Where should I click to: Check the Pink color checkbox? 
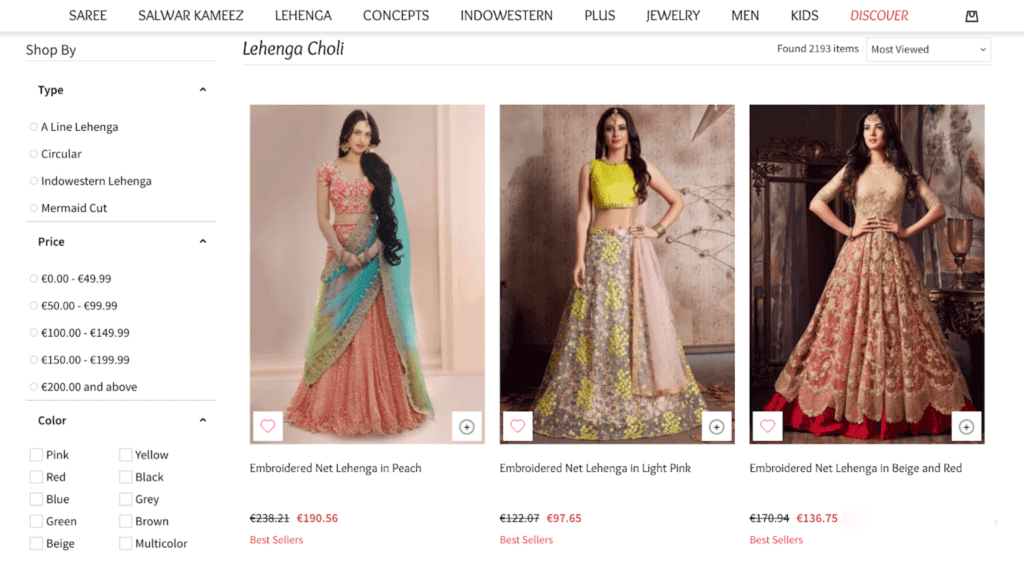(37, 455)
